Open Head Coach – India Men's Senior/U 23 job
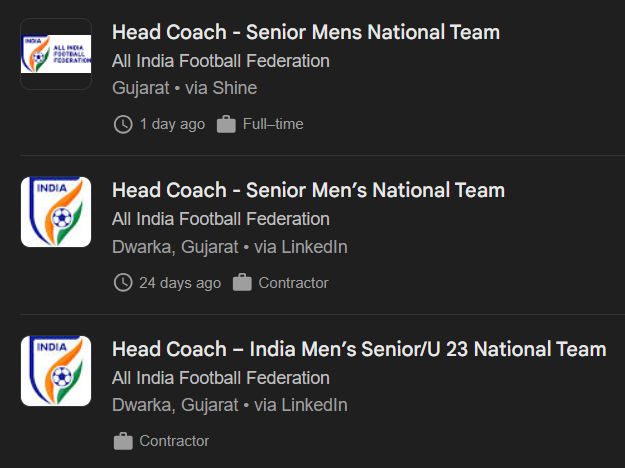 (x=359, y=349)
